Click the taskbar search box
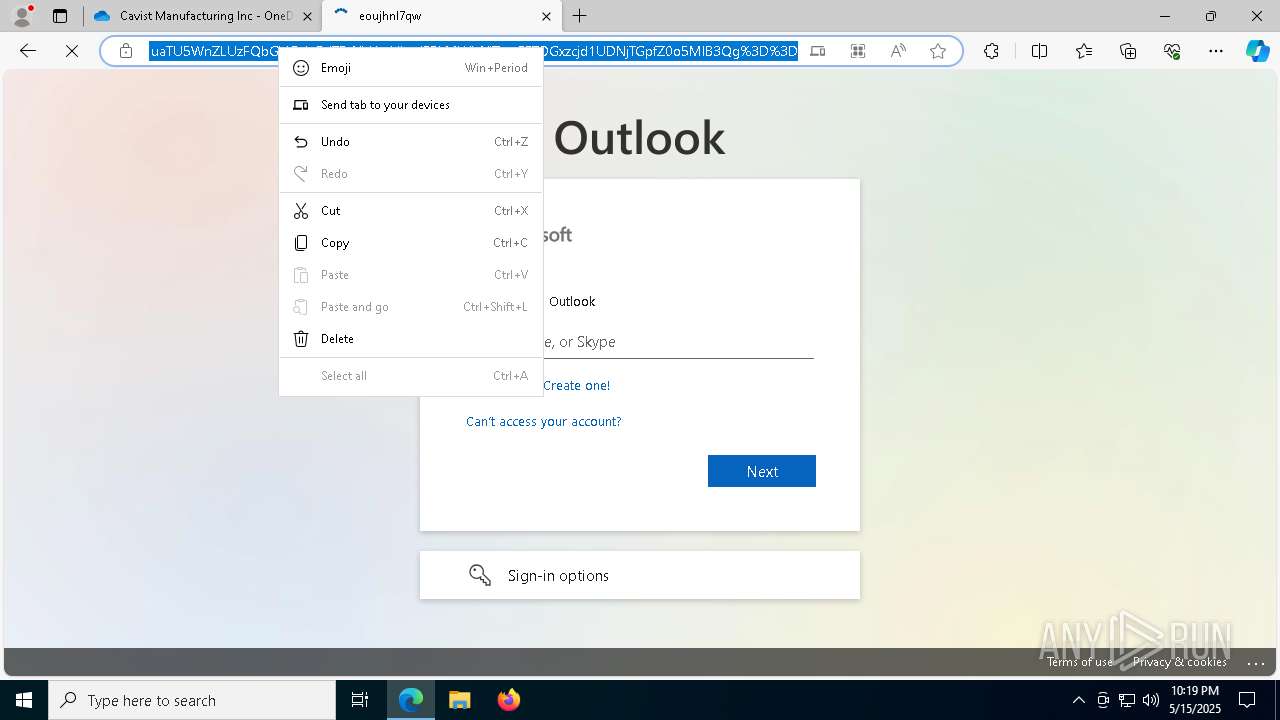The width and height of the screenshot is (1280, 720). [192, 700]
